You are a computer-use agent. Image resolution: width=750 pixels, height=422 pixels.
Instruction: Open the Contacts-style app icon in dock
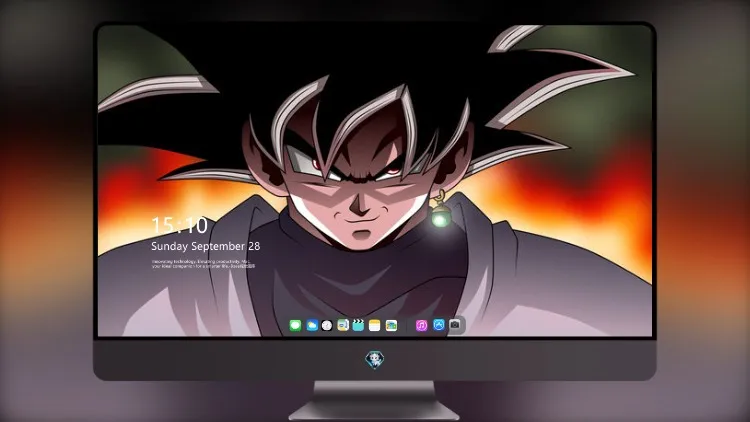click(x=343, y=325)
